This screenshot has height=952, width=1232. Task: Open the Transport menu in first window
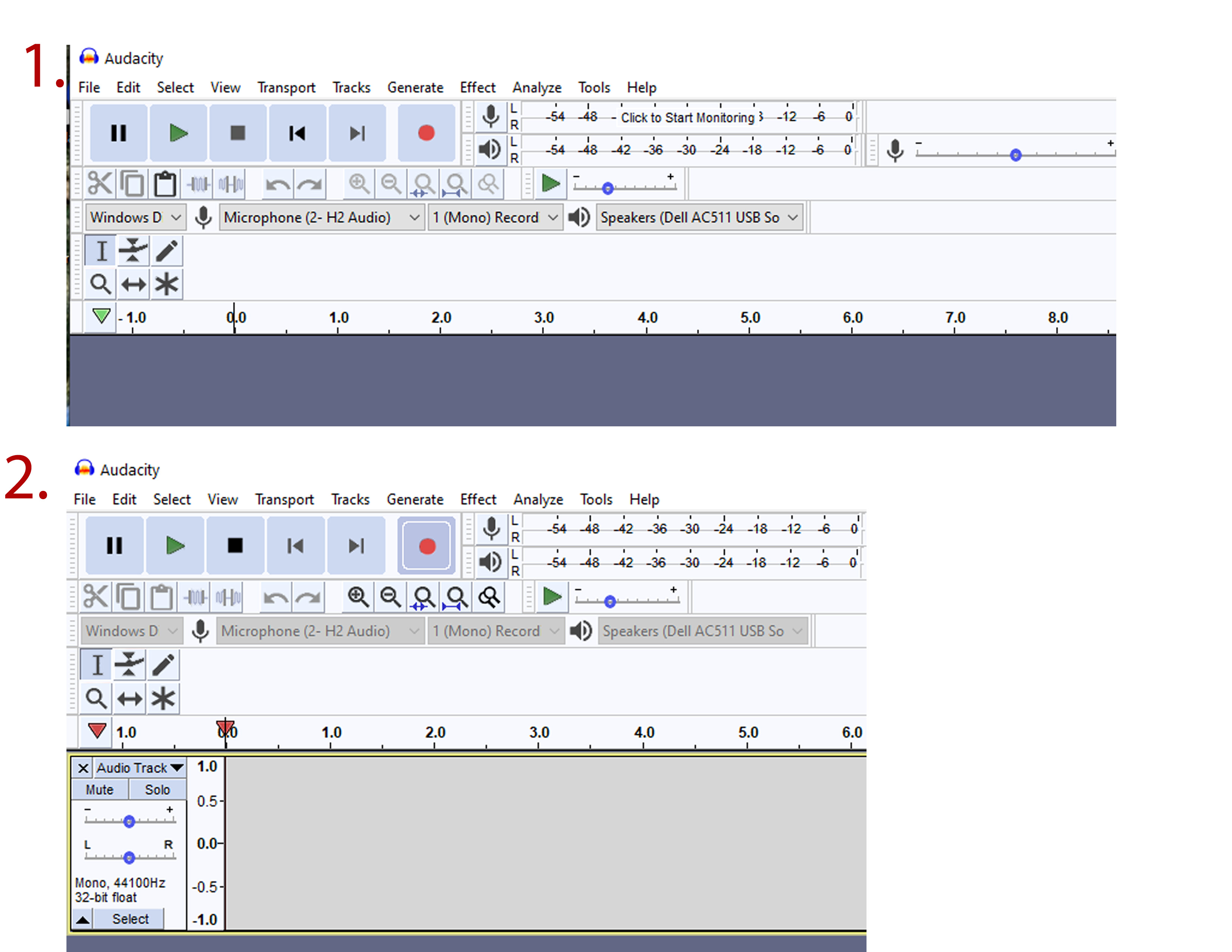(286, 87)
